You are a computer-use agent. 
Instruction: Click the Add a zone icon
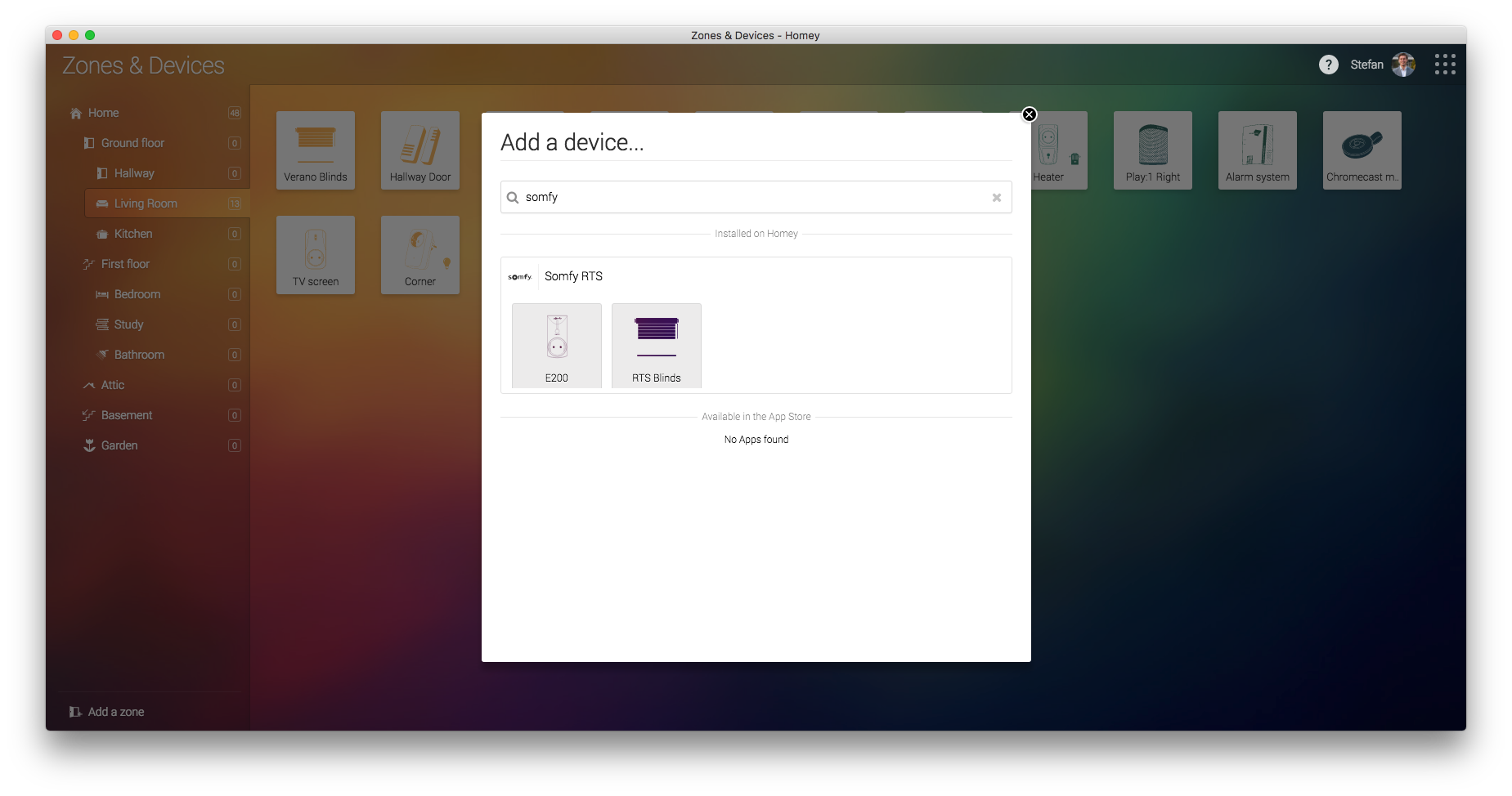click(75, 712)
